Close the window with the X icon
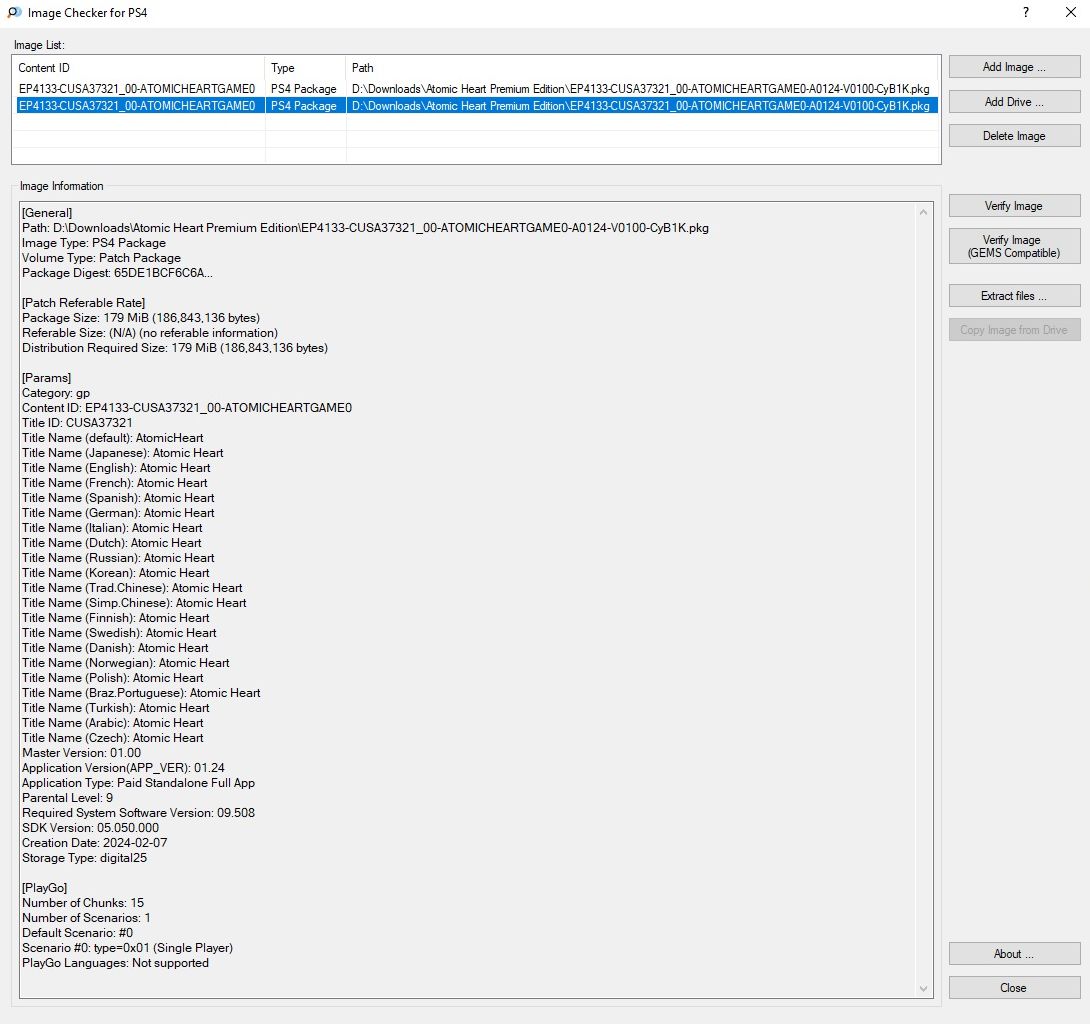Image resolution: width=1090 pixels, height=1024 pixels. (1071, 13)
